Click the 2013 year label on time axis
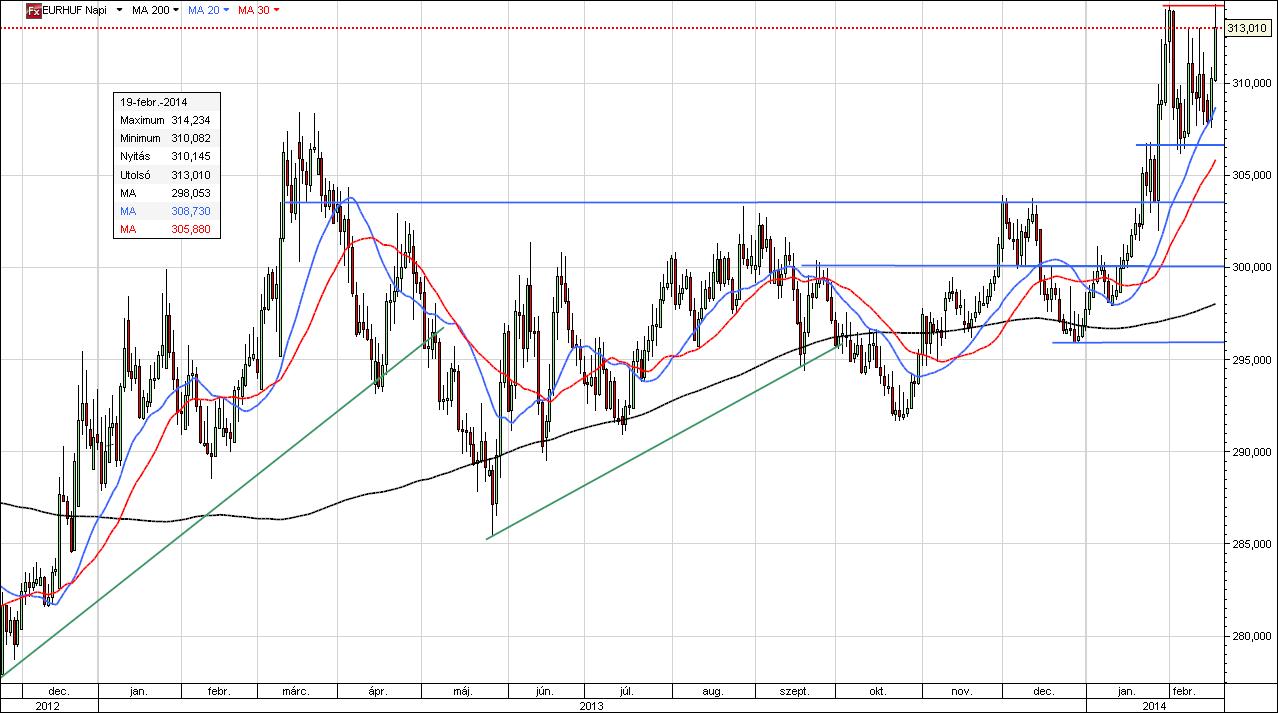Image resolution: width=1278 pixels, height=713 pixels. point(591,705)
